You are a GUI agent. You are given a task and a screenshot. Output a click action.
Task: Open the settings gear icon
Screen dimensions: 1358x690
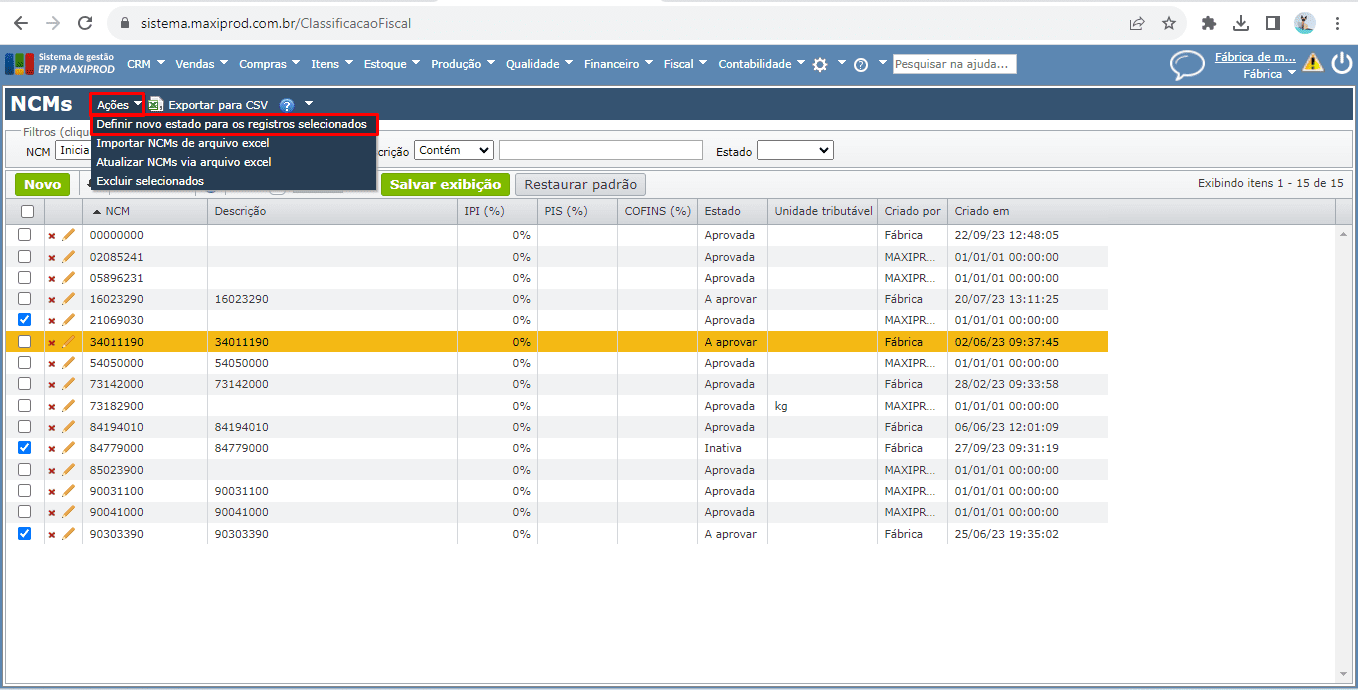pyautogui.click(x=820, y=64)
